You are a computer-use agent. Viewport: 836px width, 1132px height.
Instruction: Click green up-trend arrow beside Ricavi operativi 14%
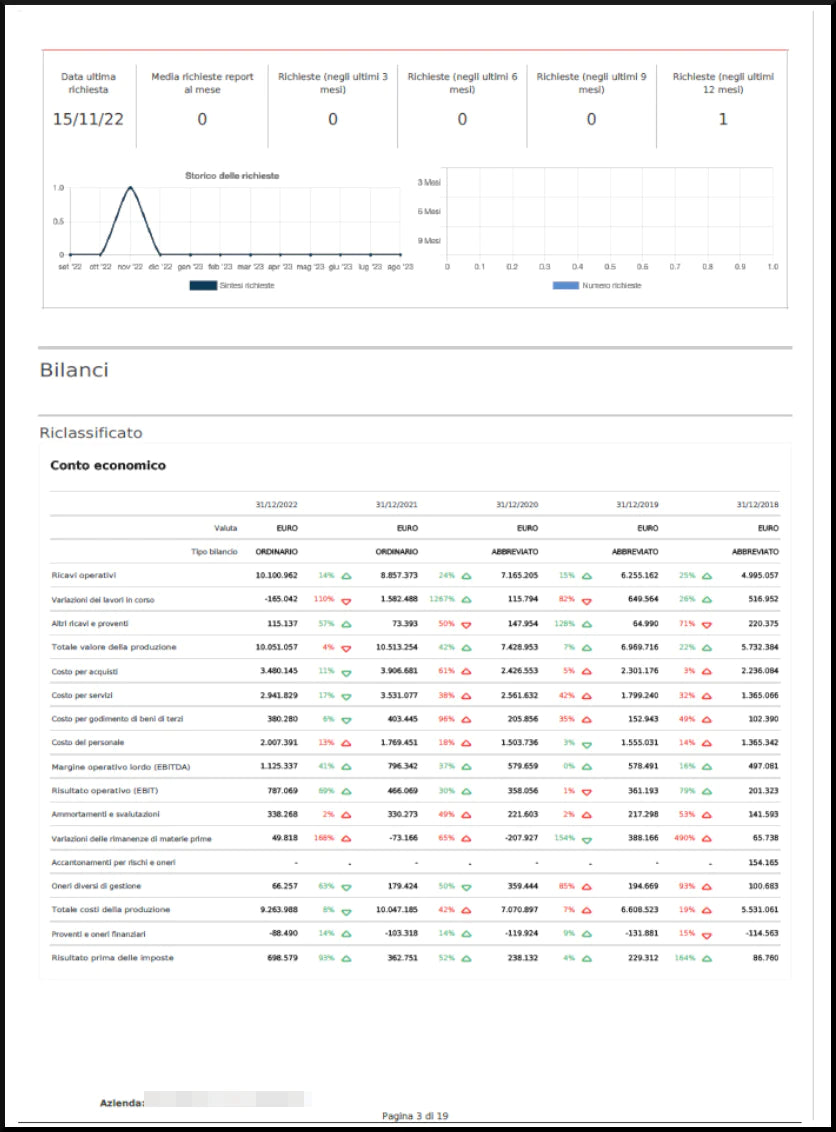pyautogui.click(x=347, y=574)
